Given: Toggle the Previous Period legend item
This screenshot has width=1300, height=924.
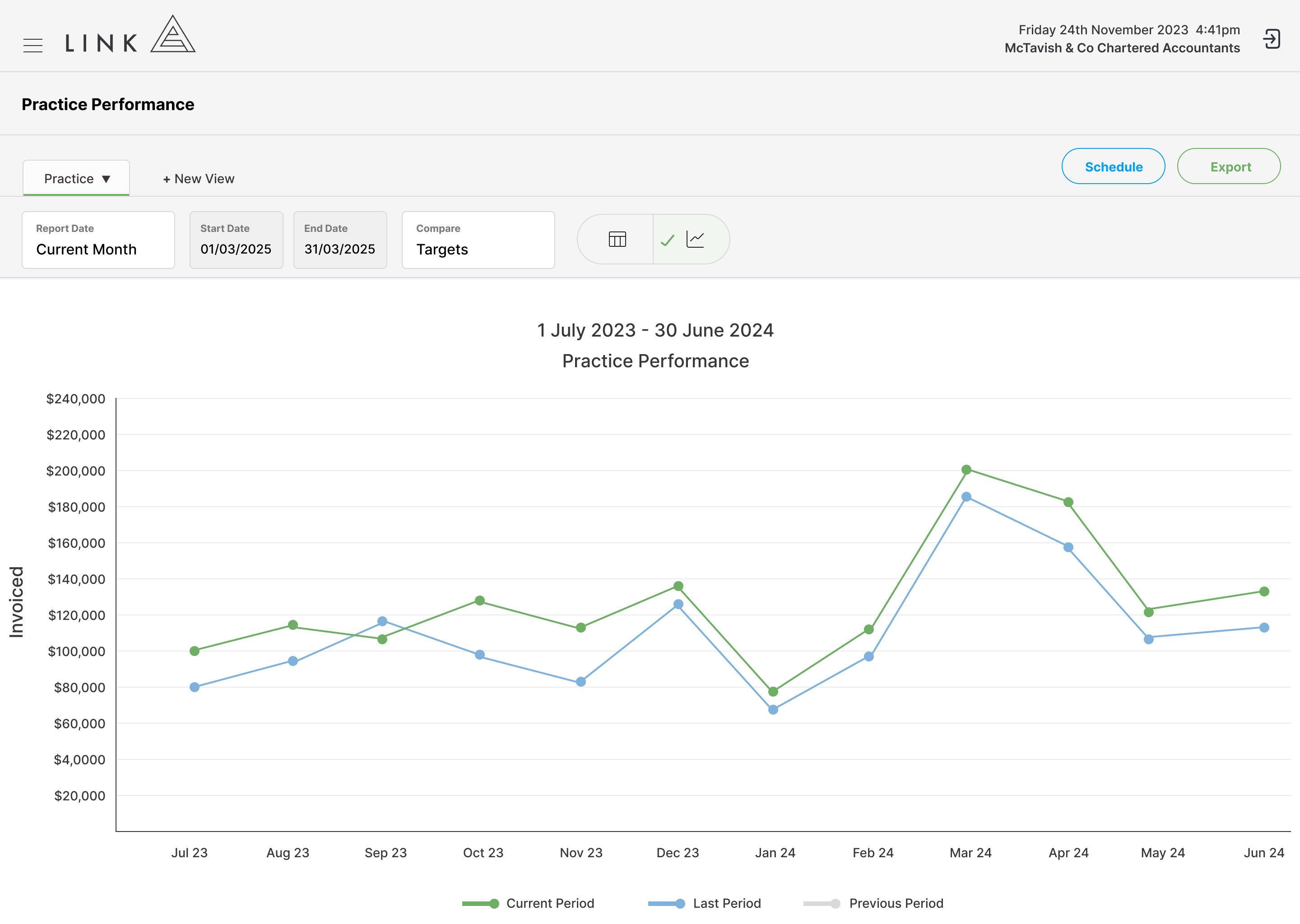Looking at the screenshot, I should (x=874, y=904).
